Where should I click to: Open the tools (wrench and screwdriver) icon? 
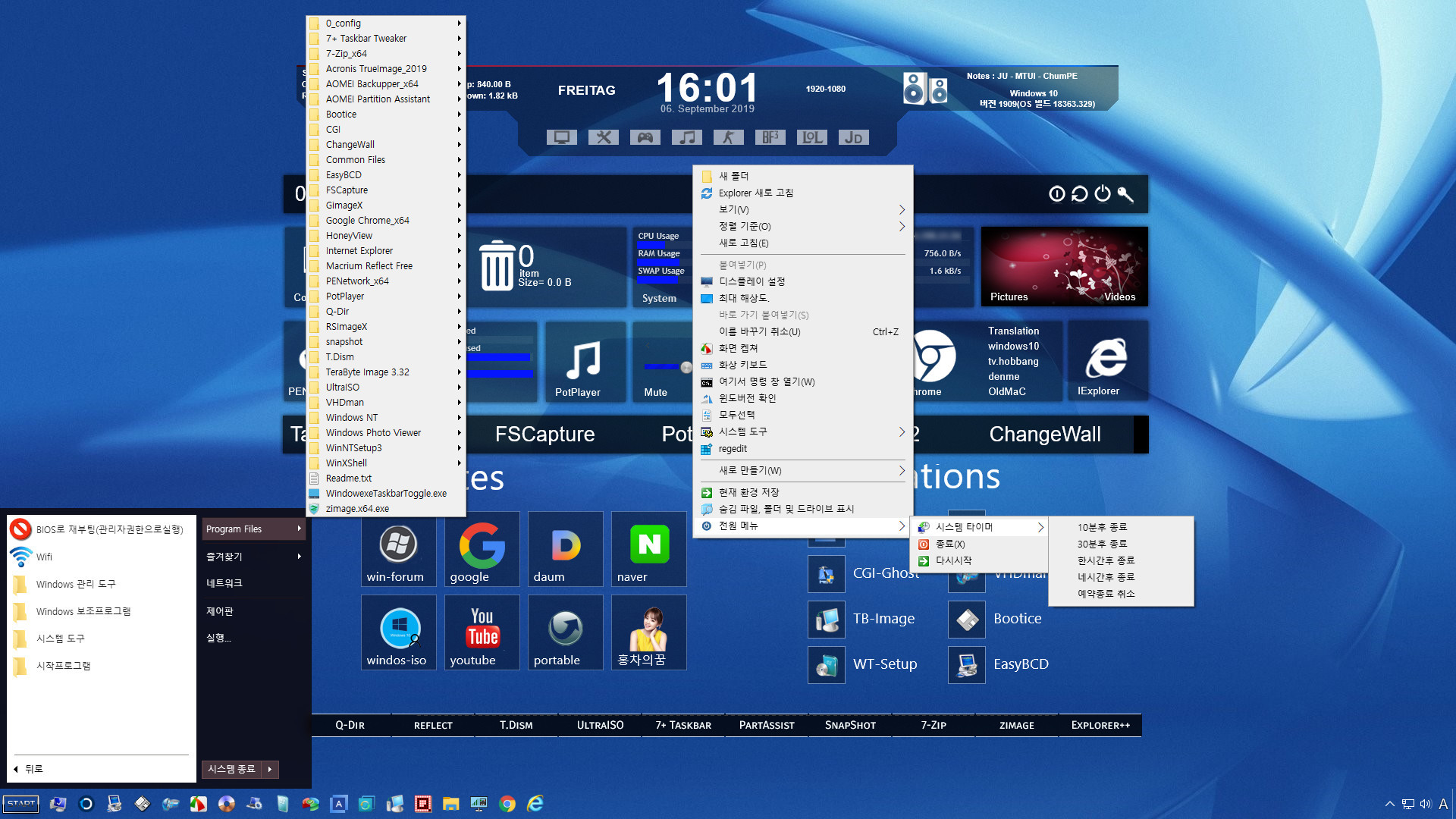tap(604, 137)
